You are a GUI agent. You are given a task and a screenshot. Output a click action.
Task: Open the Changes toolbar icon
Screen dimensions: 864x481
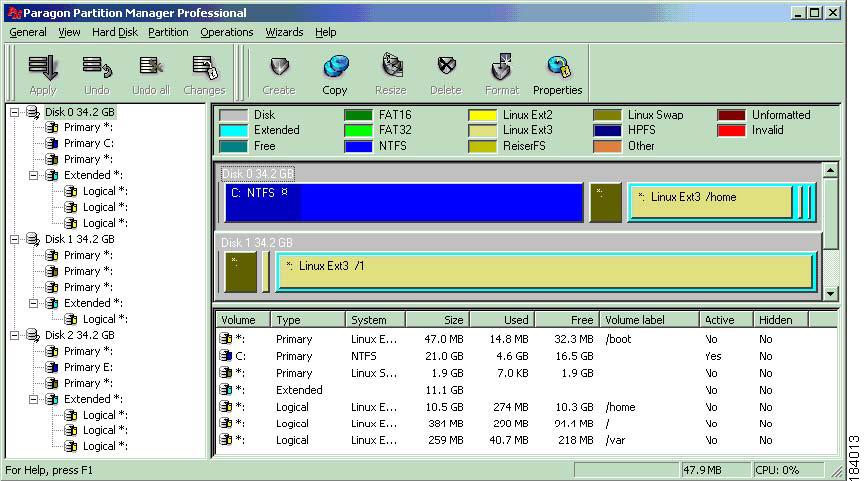(204, 67)
